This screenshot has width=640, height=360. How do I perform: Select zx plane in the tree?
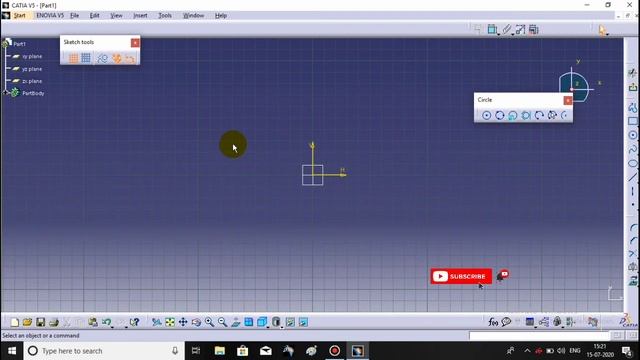point(32,81)
